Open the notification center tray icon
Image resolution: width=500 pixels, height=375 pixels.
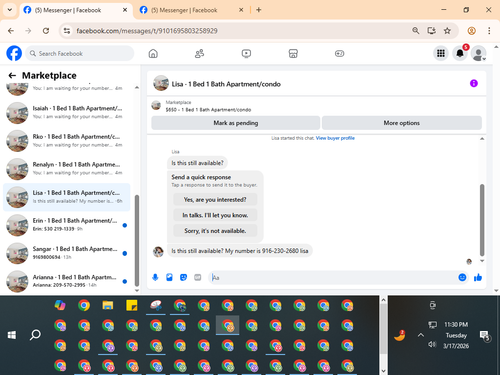pyautogui.click(x=484, y=335)
